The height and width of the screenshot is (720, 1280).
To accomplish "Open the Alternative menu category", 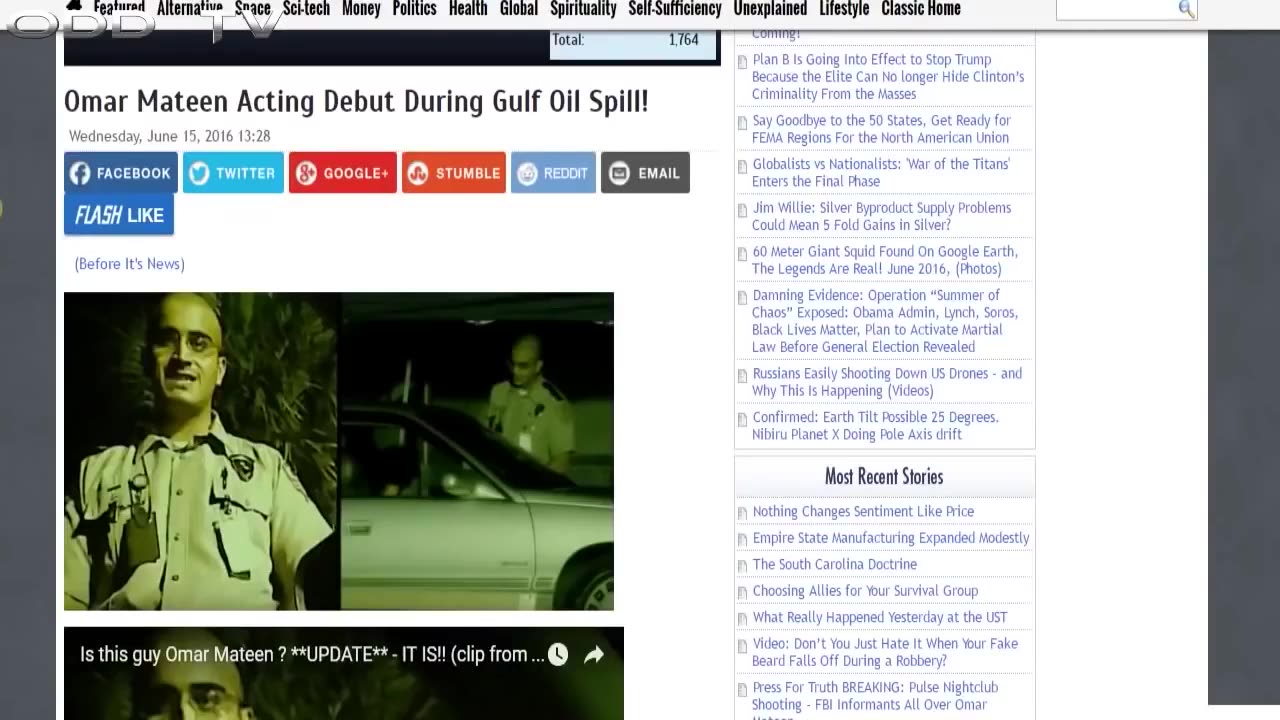I will tap(190, 9).
